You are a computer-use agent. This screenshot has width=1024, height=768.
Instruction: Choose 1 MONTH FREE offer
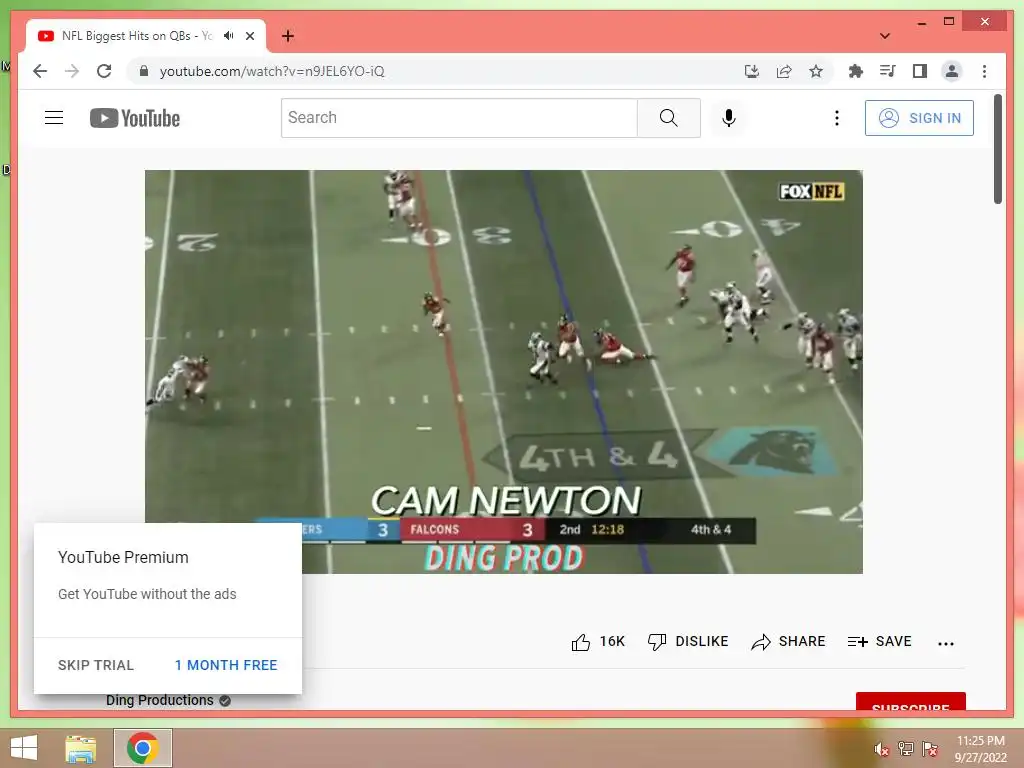226,665
